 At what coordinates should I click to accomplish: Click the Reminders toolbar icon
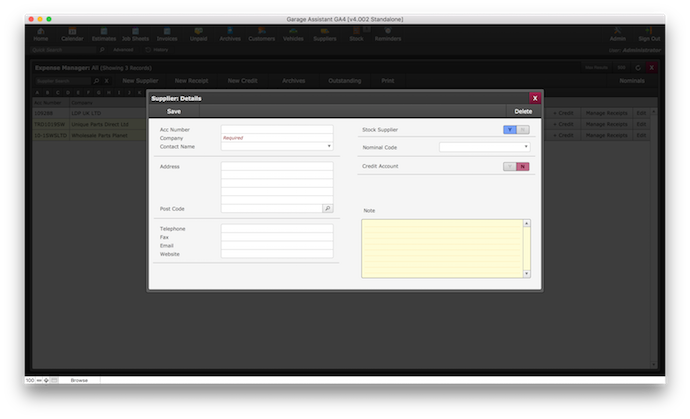click(x=388, y=34)
